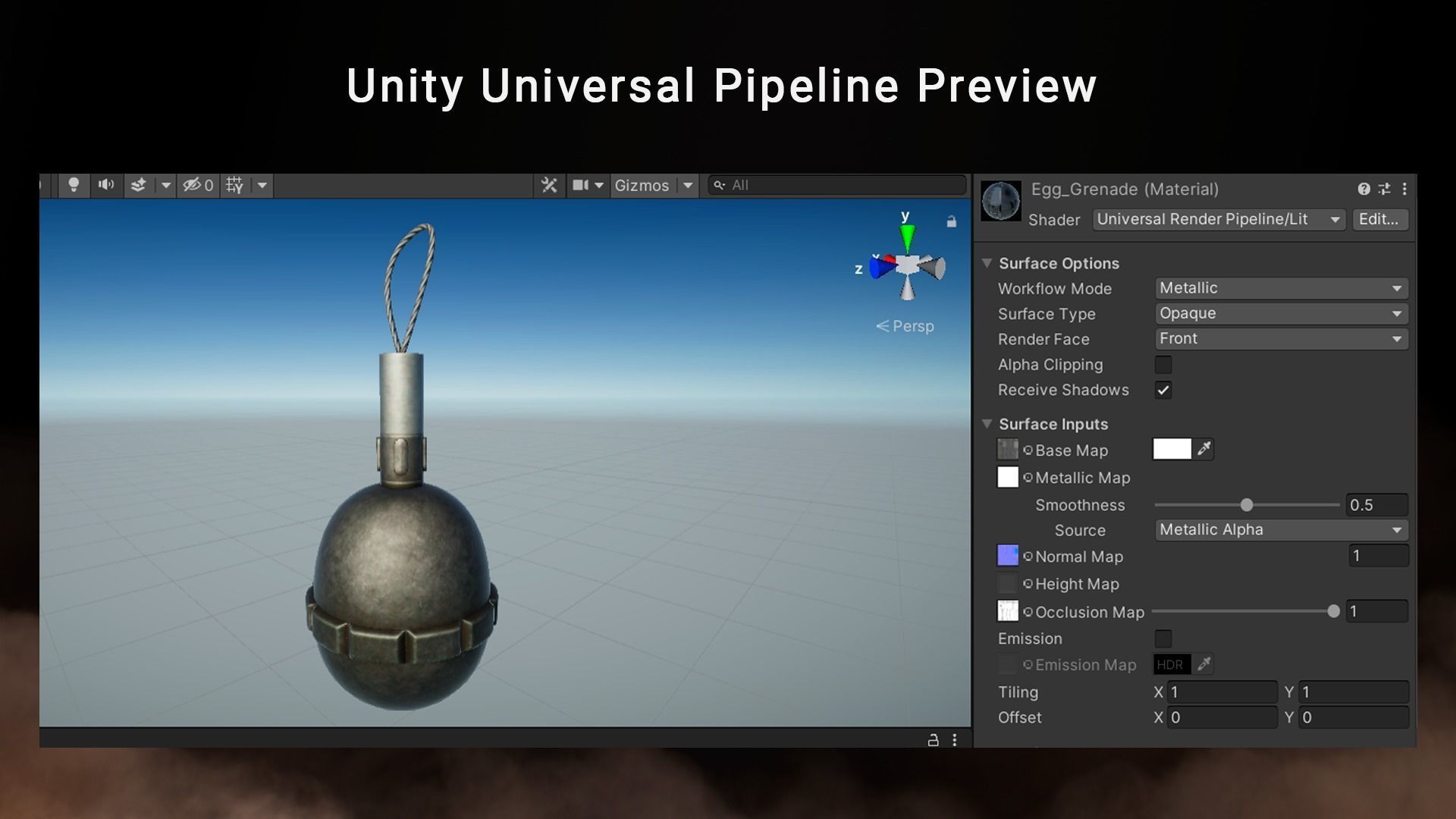The image size is (1456, 819).
Task: Click Tiling X value field
Action: (1222, 692)
